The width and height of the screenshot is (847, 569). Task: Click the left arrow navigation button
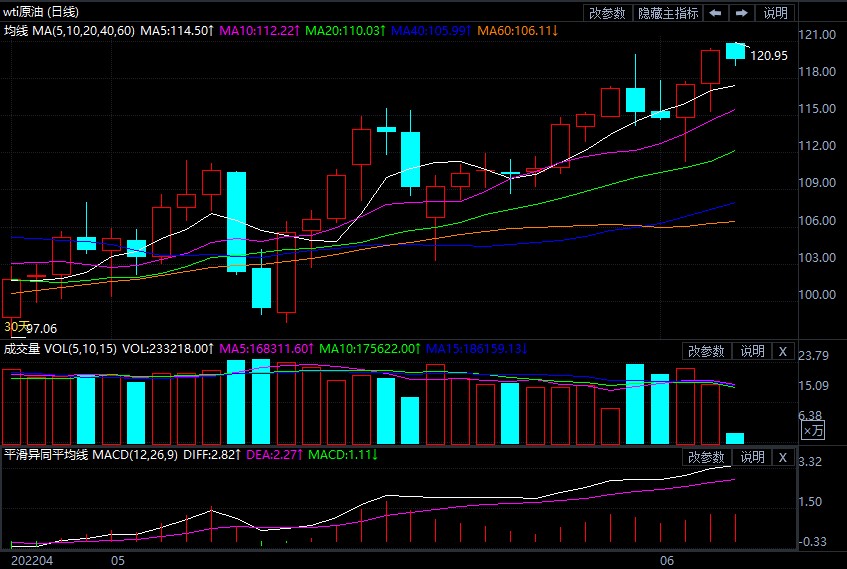click(x=716, y=13)
